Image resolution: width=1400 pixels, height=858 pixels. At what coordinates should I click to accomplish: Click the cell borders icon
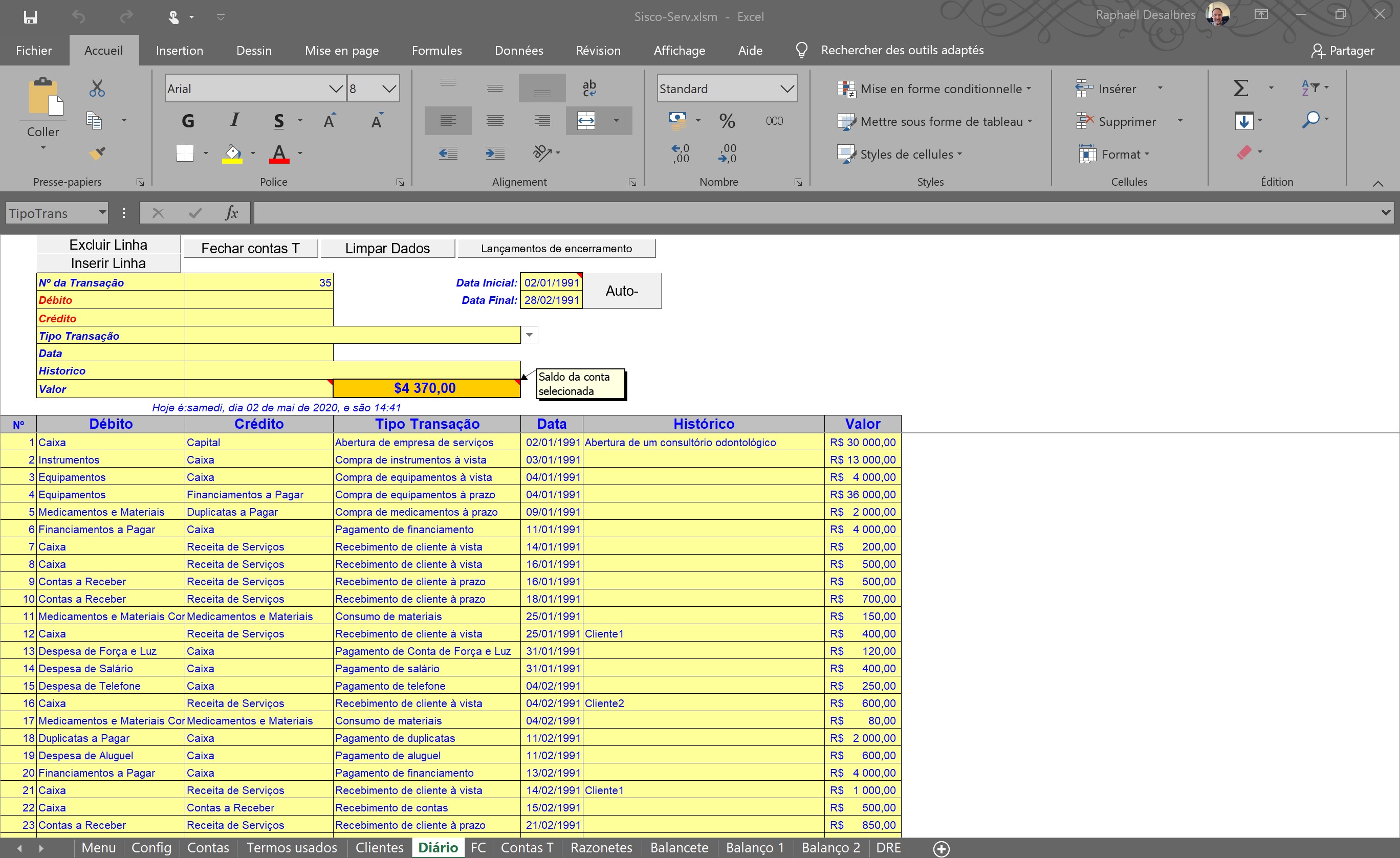[185, 153]
